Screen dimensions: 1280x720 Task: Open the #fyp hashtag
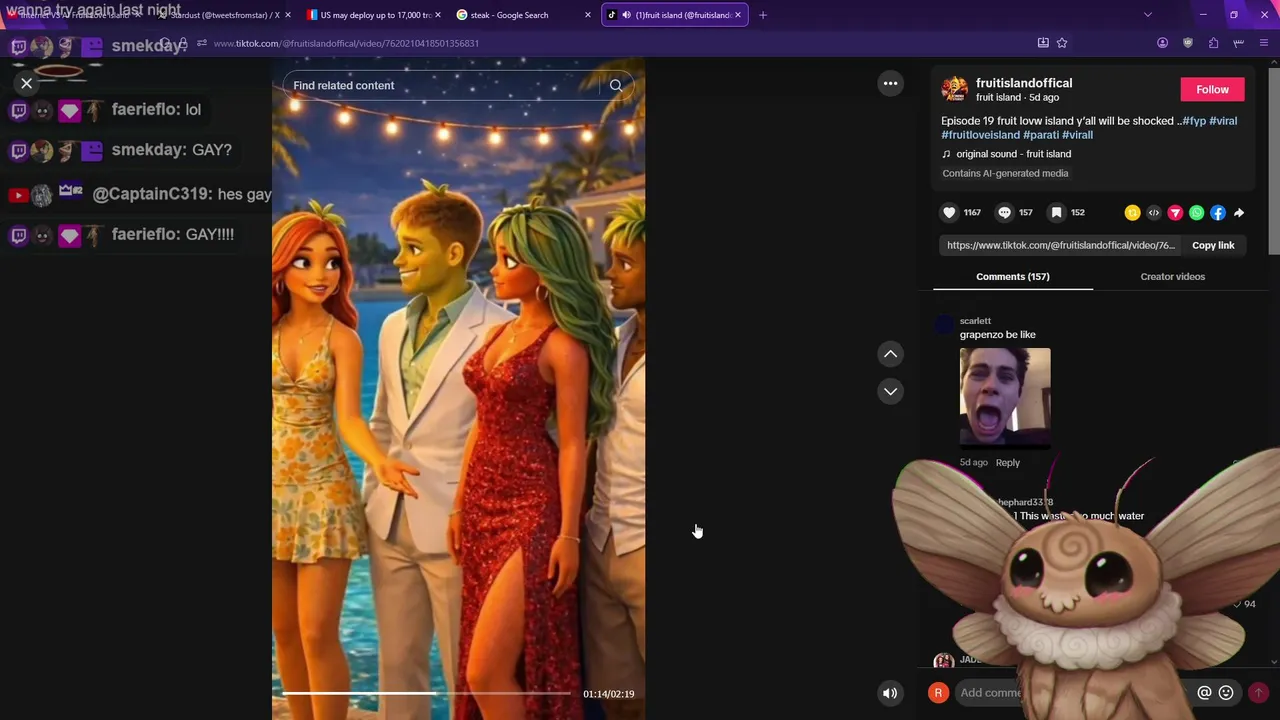[x=1194, y=121]
